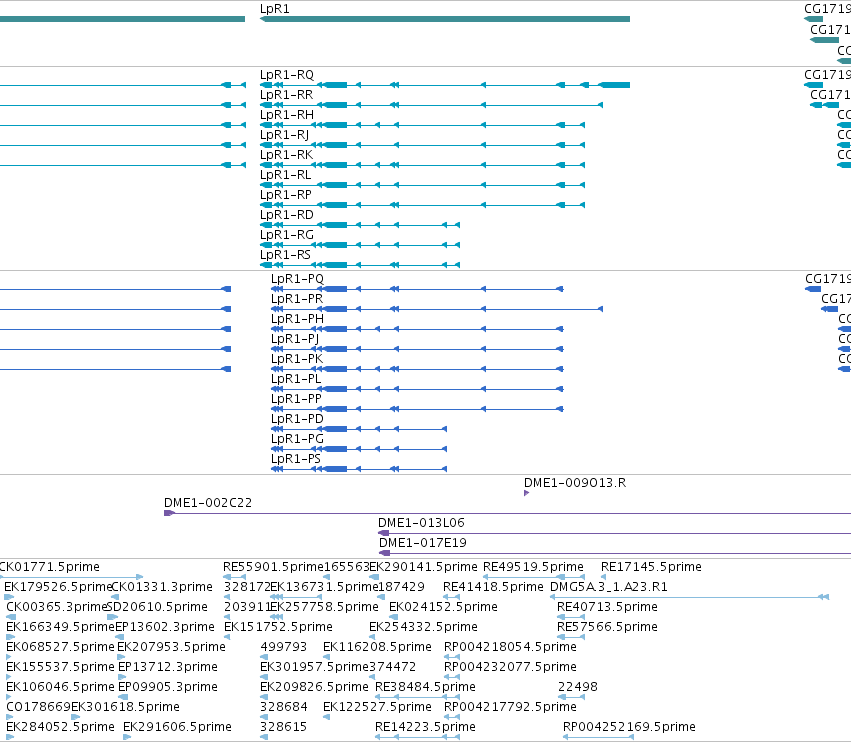Select EST RE38484.5prime
The height and width of the screenshot is (742, 851).
426,687
